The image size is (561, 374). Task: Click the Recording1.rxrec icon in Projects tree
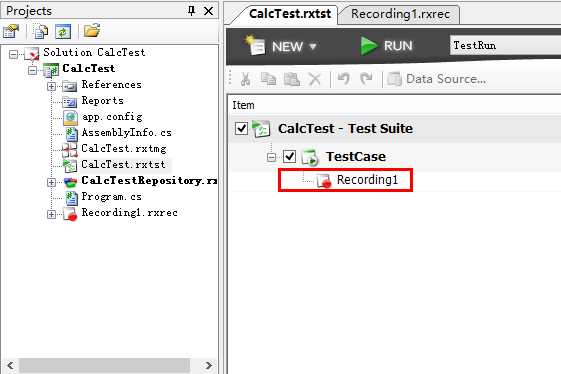point(70,214)
